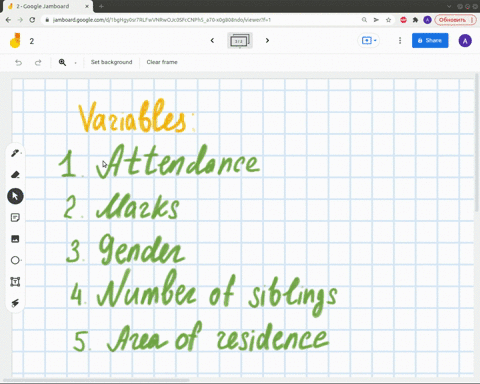Viewport: 480px width, 384px height.
Task: Open the extensions puzzle icon
Action: (x=415, y=20)
